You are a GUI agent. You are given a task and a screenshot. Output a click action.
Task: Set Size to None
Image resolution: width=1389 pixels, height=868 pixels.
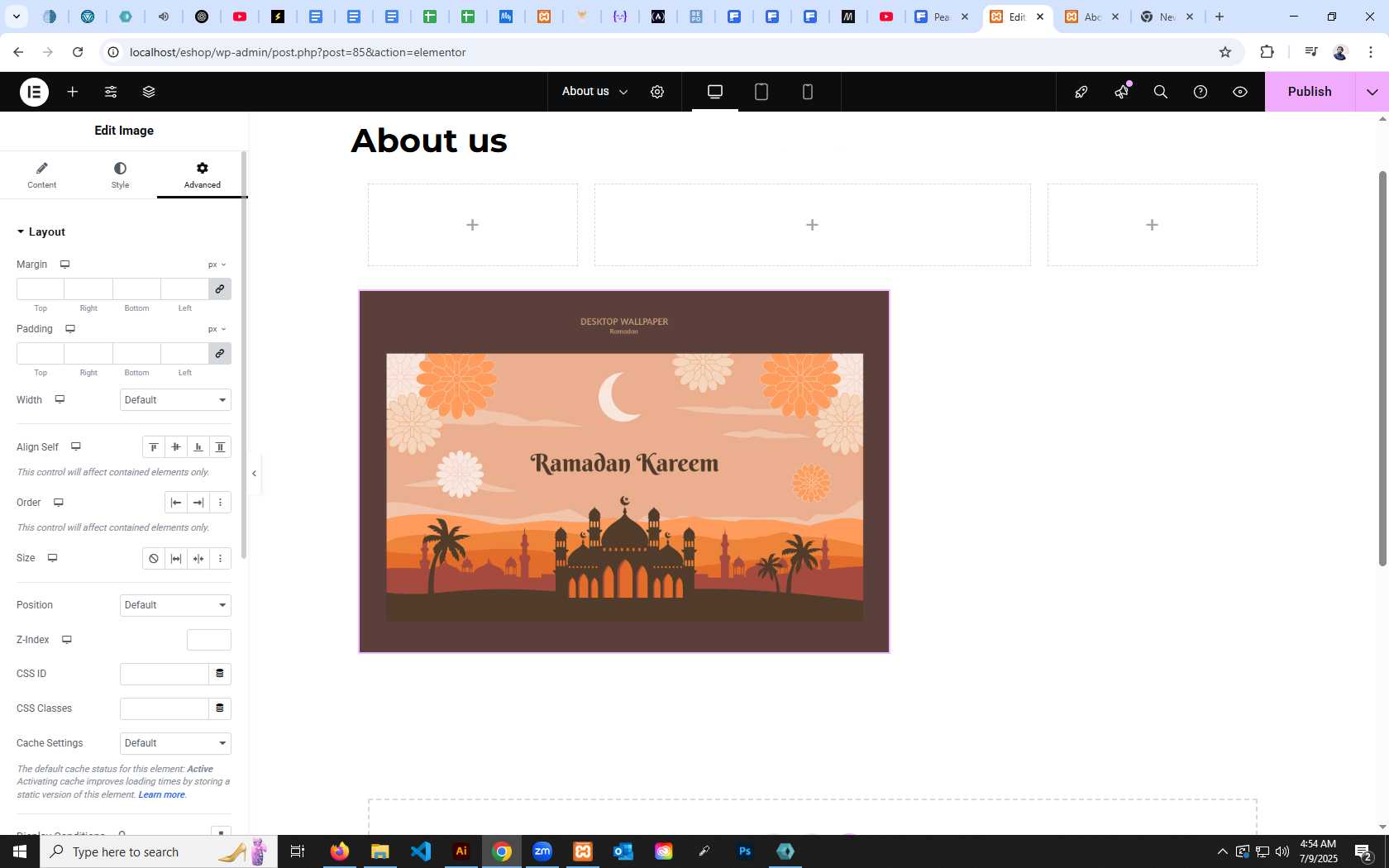(x=154, y=559)
